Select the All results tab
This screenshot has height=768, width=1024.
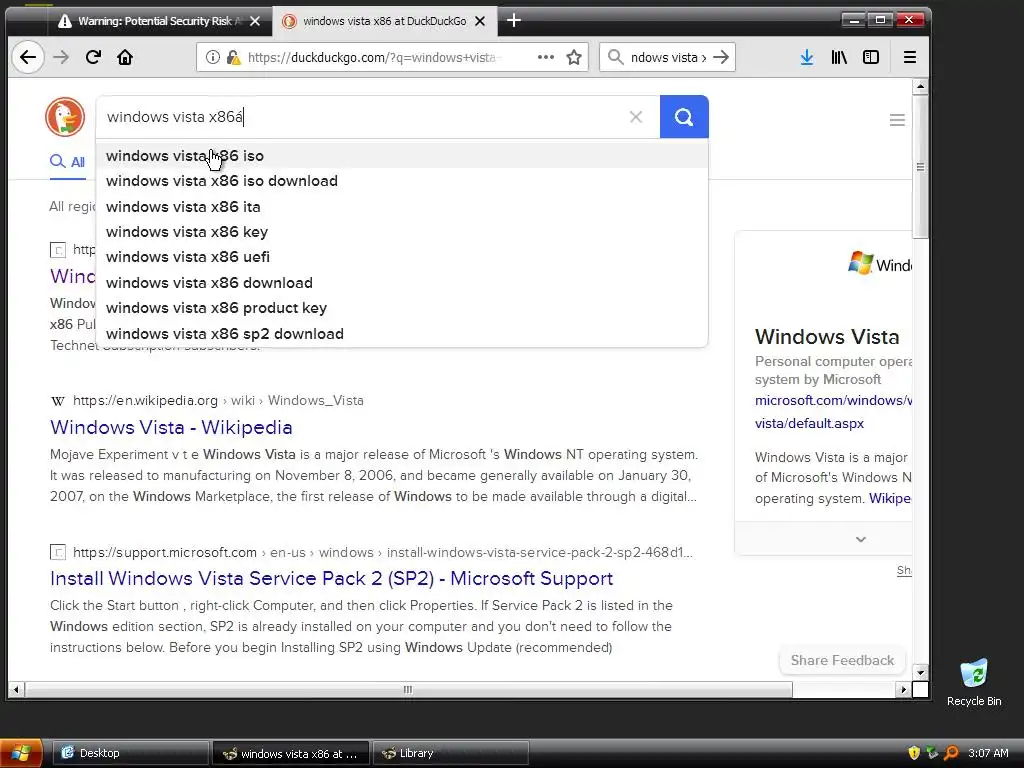click(x=68, y=162)
